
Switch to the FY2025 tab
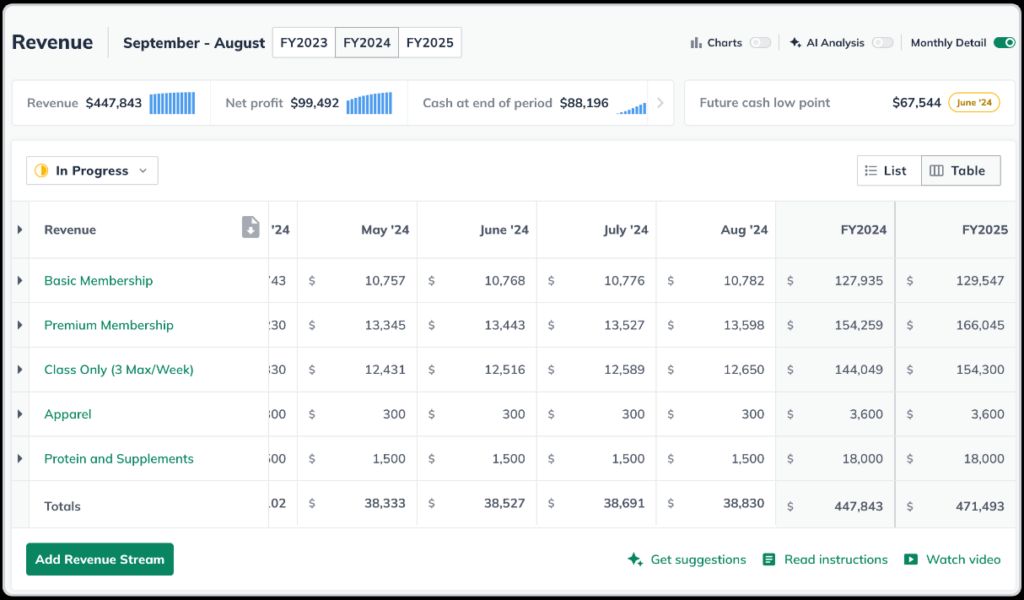pos(430,43)
